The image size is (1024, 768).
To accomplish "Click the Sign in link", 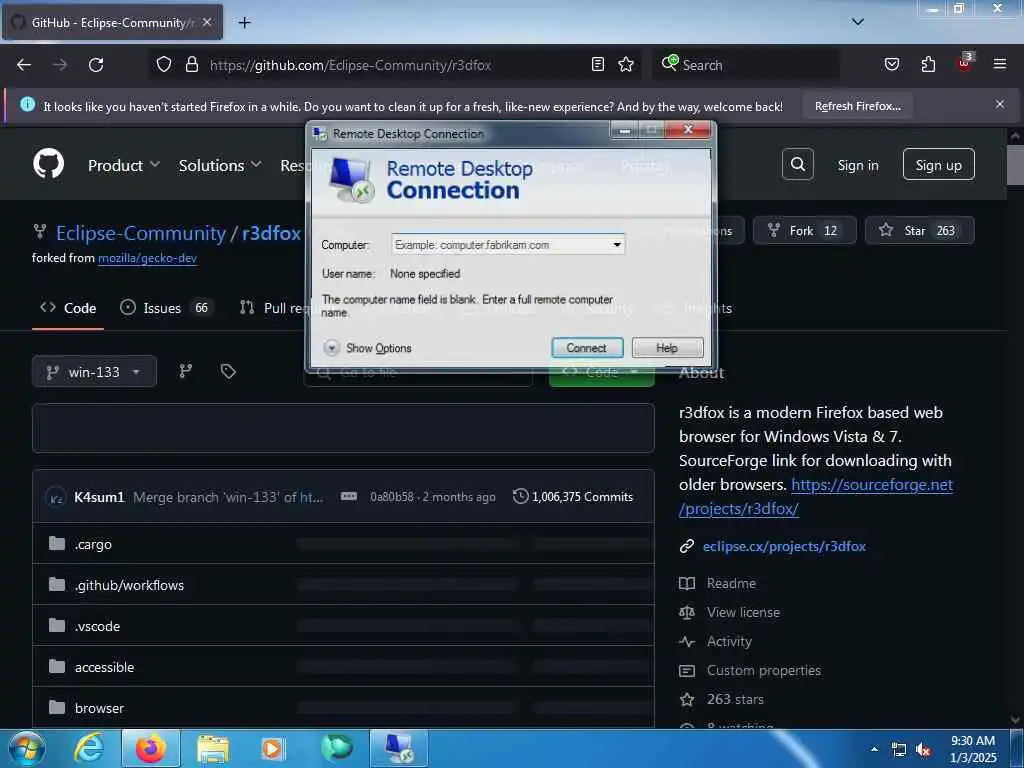I will tap(857, 165).
